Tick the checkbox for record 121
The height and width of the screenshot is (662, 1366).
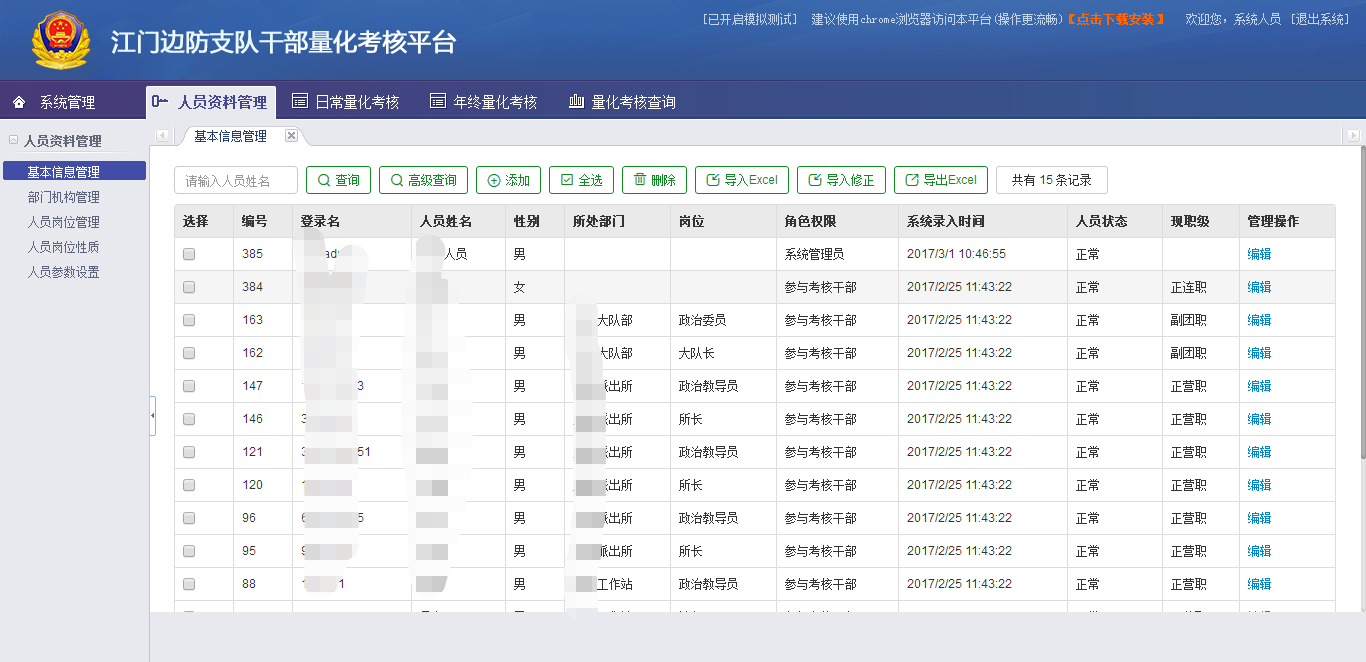tap(189, 452)
